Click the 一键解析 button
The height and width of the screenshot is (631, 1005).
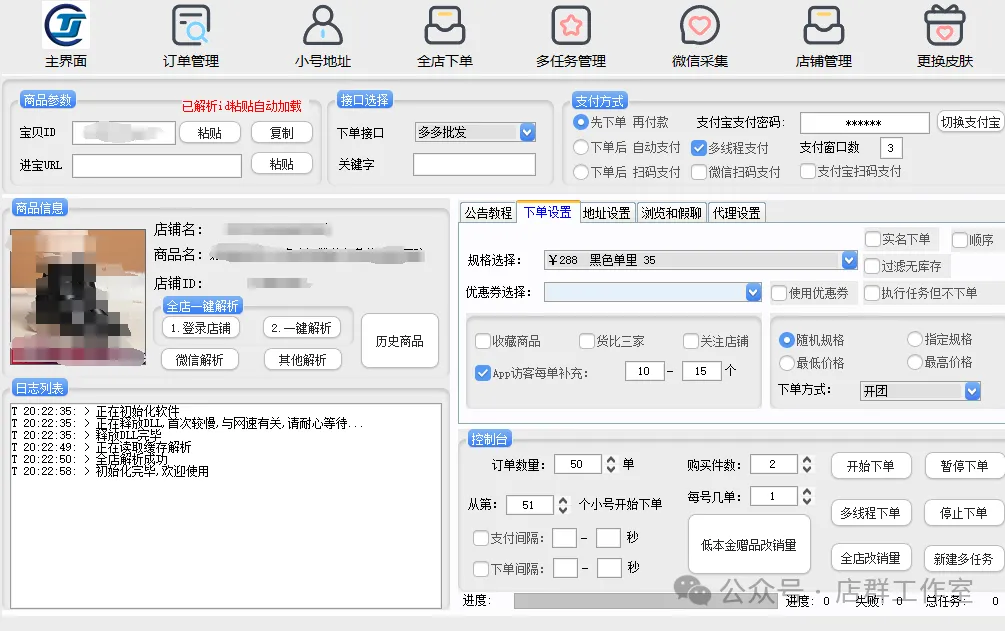tap(302, 328)
